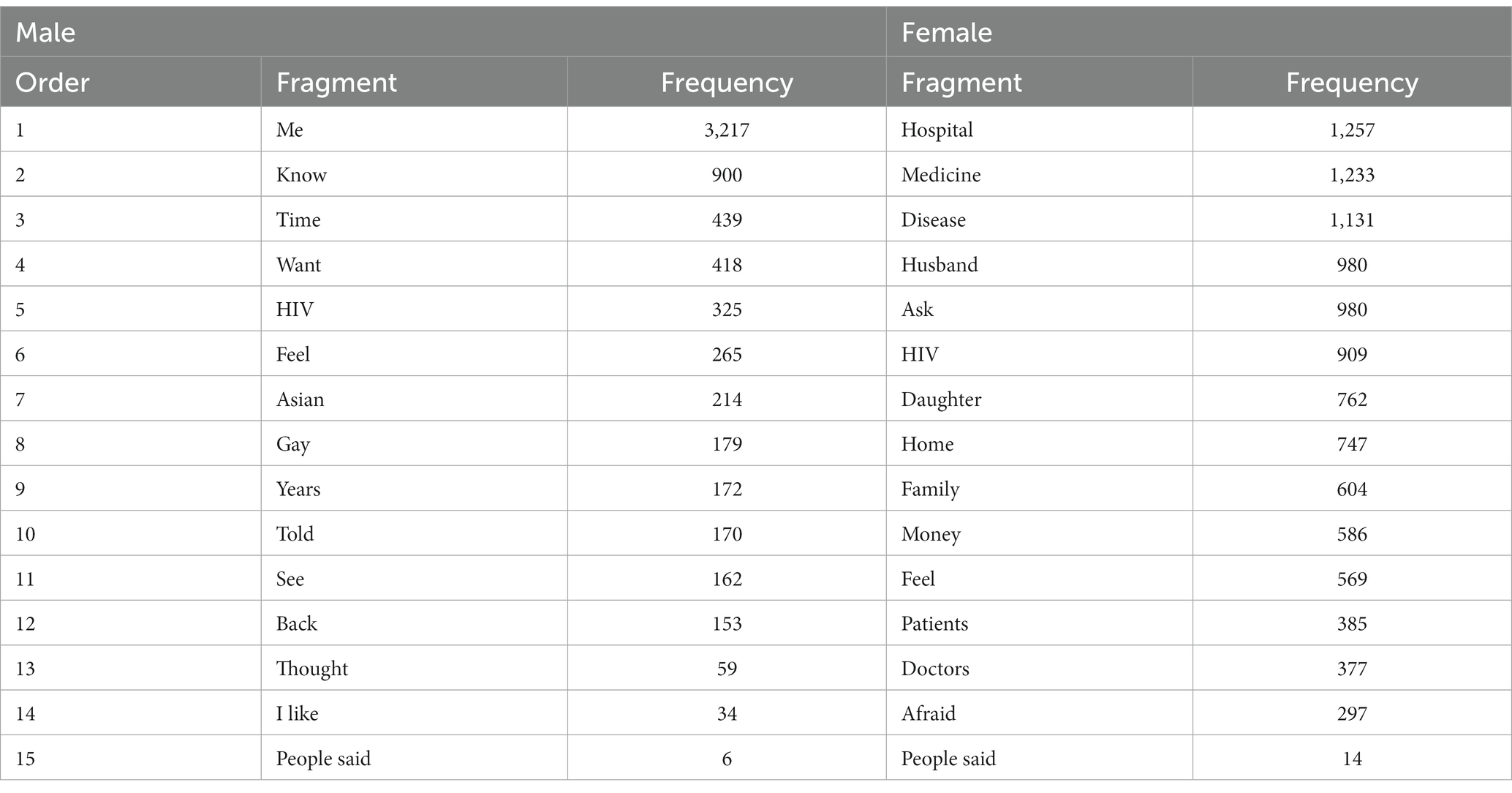Select the male 'Asian' fragment cell
This screenshot has width=1512, height=793.
[414, 399]
